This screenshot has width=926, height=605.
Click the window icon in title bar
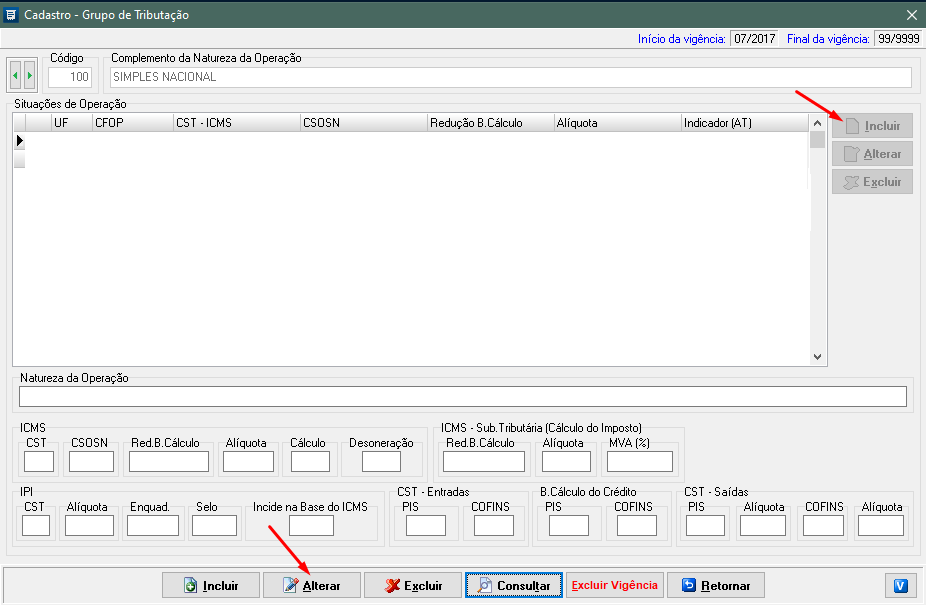(11, 15)
